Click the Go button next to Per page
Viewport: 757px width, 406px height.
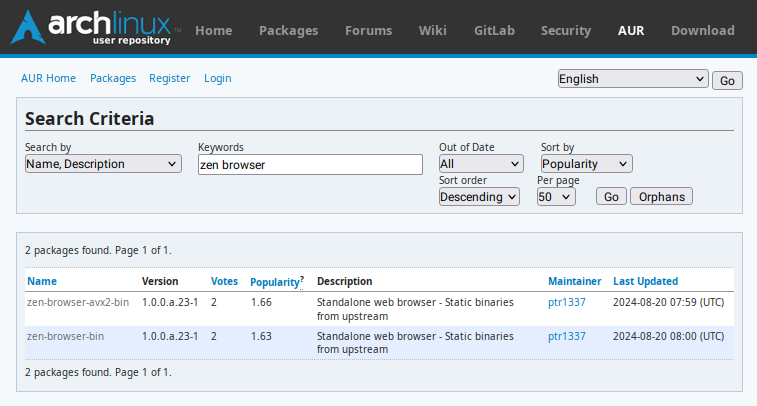(611, 196)
